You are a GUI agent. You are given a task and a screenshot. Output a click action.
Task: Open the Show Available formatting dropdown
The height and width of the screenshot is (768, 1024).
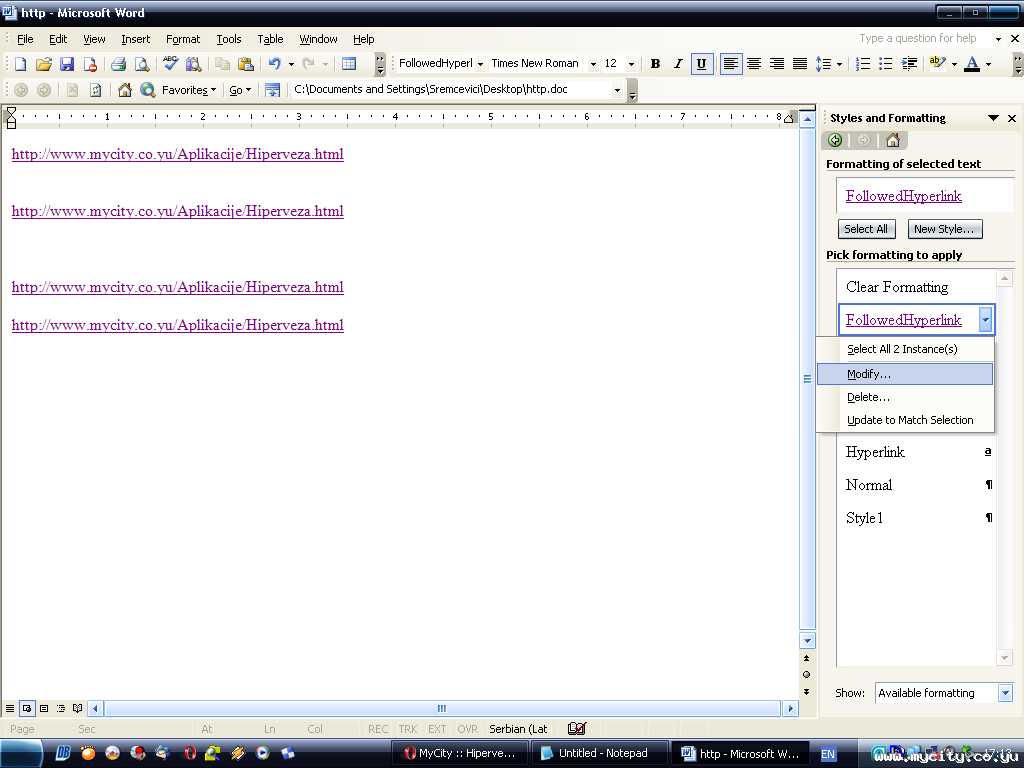(x=1005, y=693)
